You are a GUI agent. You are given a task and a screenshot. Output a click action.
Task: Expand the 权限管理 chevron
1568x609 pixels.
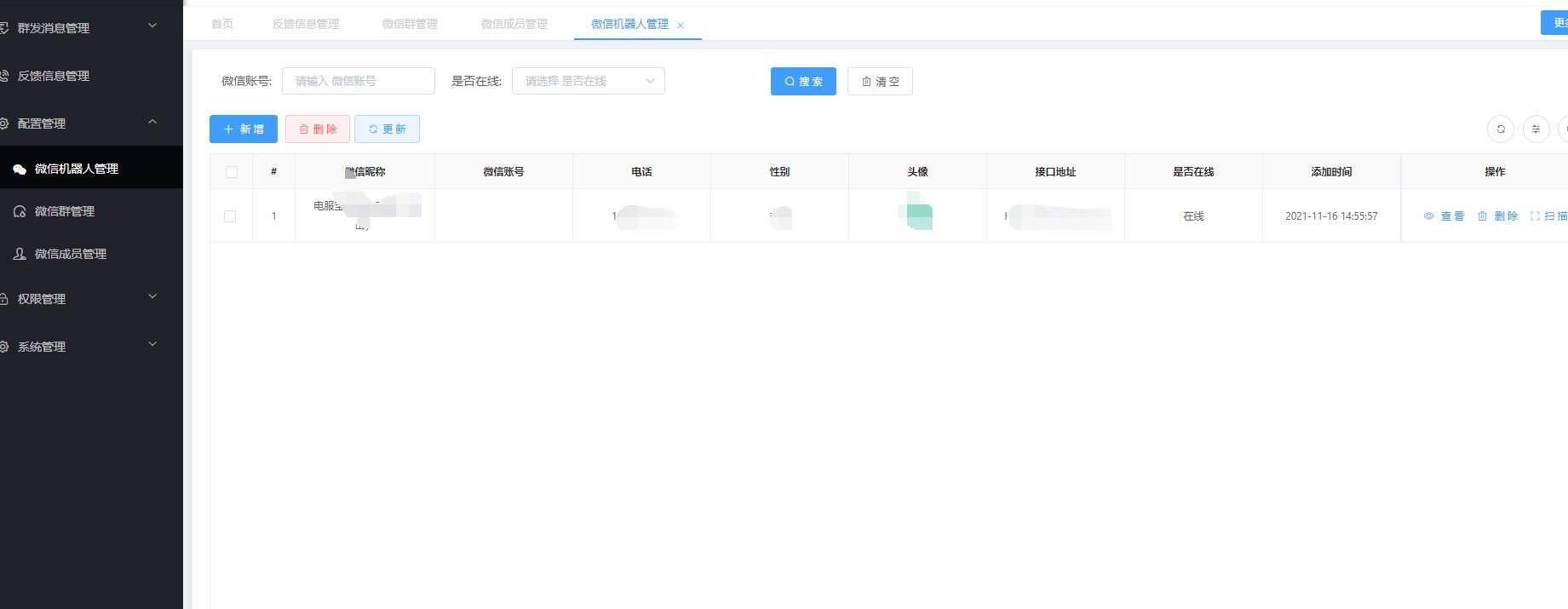tap(152, 296)
